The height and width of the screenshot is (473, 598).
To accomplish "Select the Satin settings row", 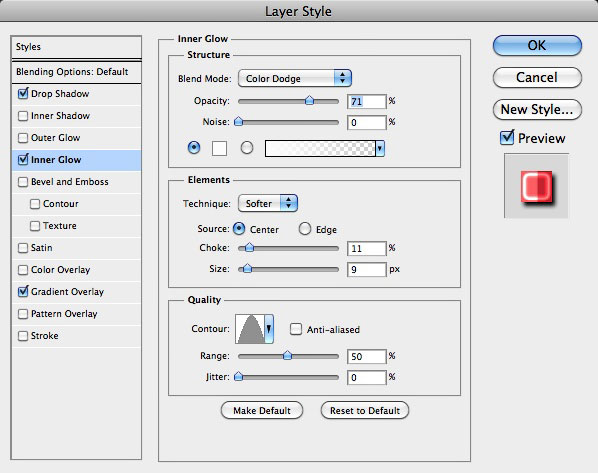I will [76, 248].
